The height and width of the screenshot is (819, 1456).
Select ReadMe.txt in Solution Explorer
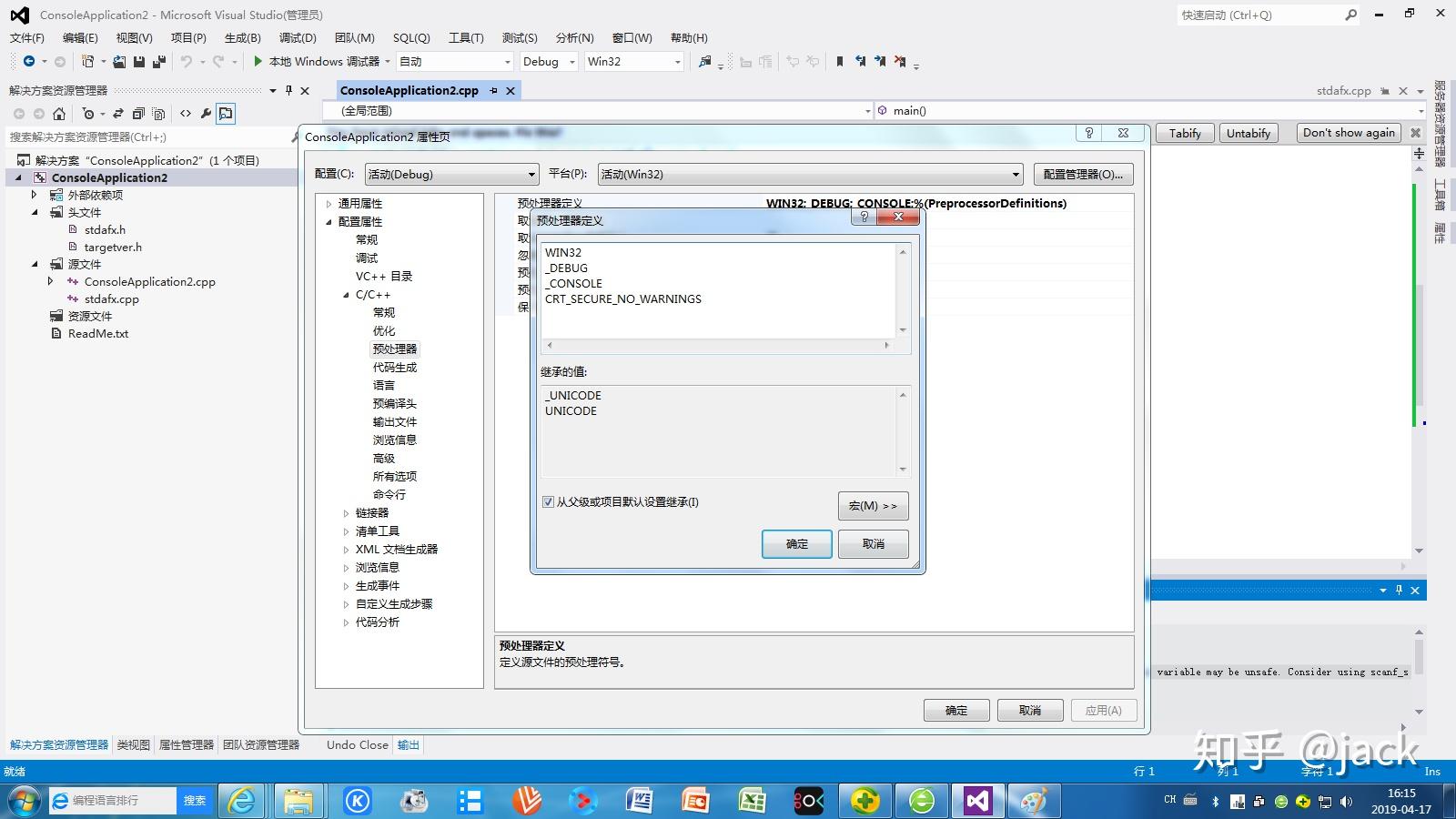coord(98,333)
